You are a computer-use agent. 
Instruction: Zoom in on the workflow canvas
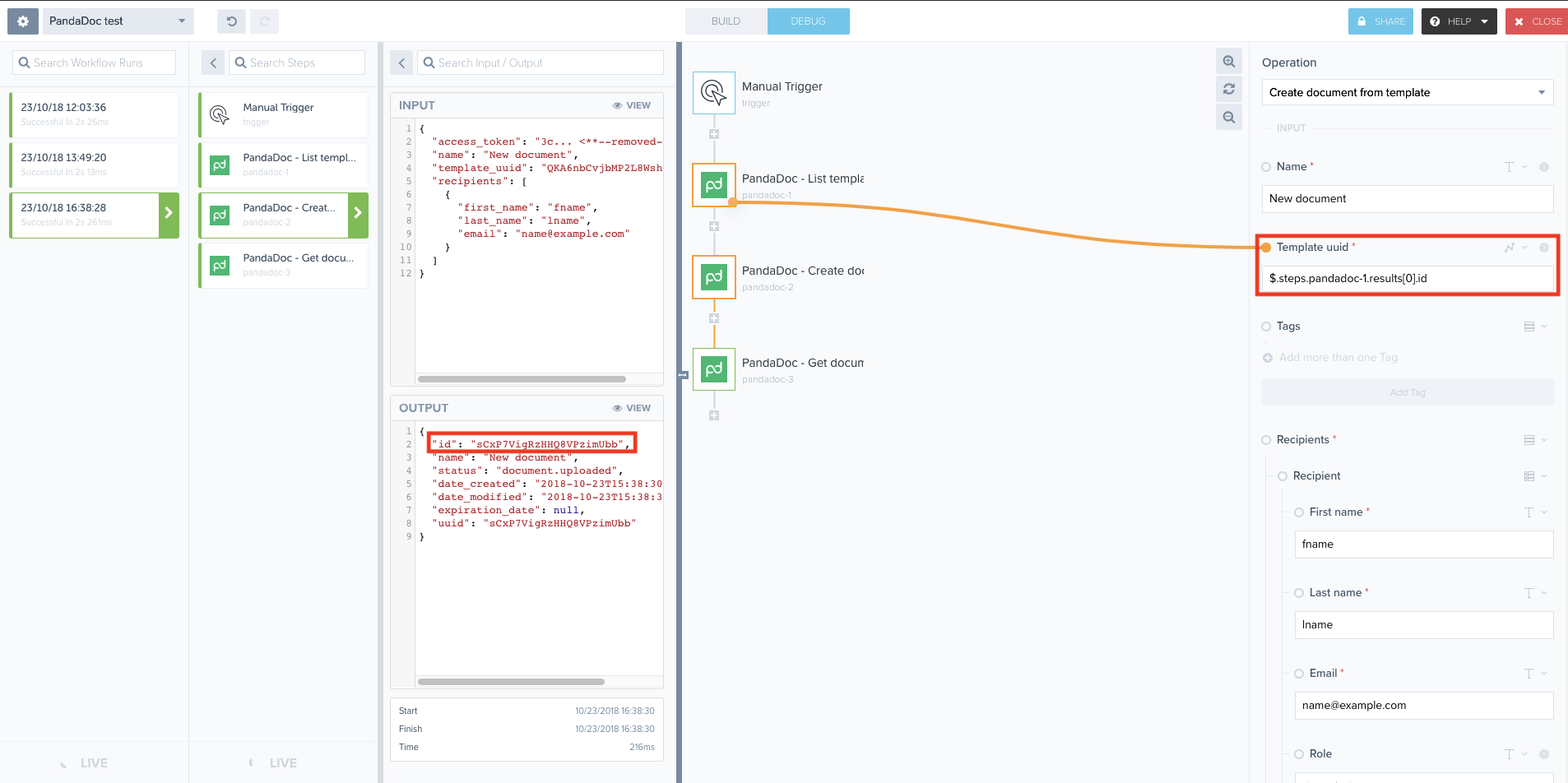coord(1229,61)
